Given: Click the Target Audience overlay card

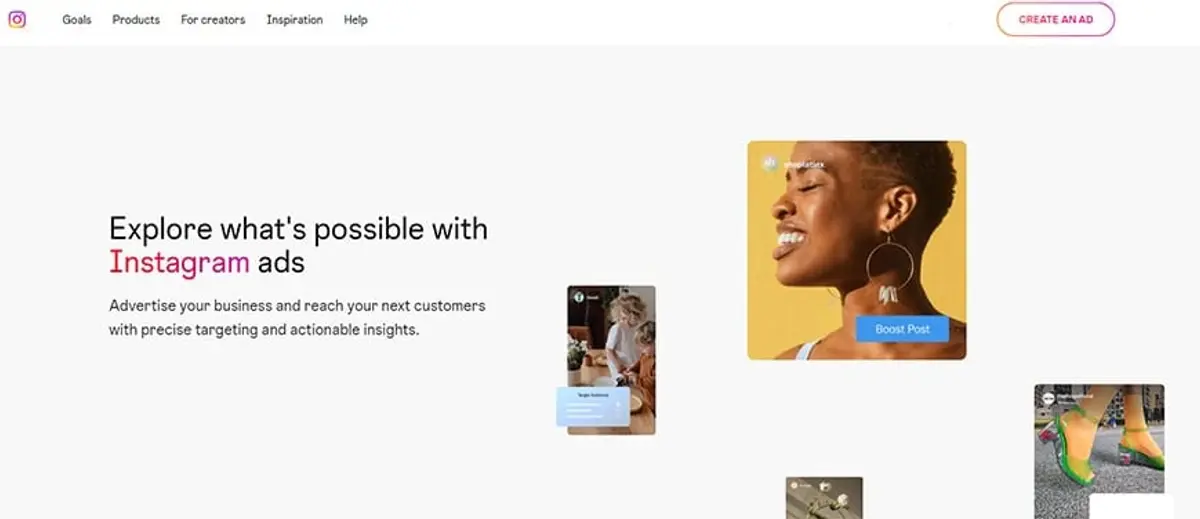Looking at the screenshot, I should (593, 407).
